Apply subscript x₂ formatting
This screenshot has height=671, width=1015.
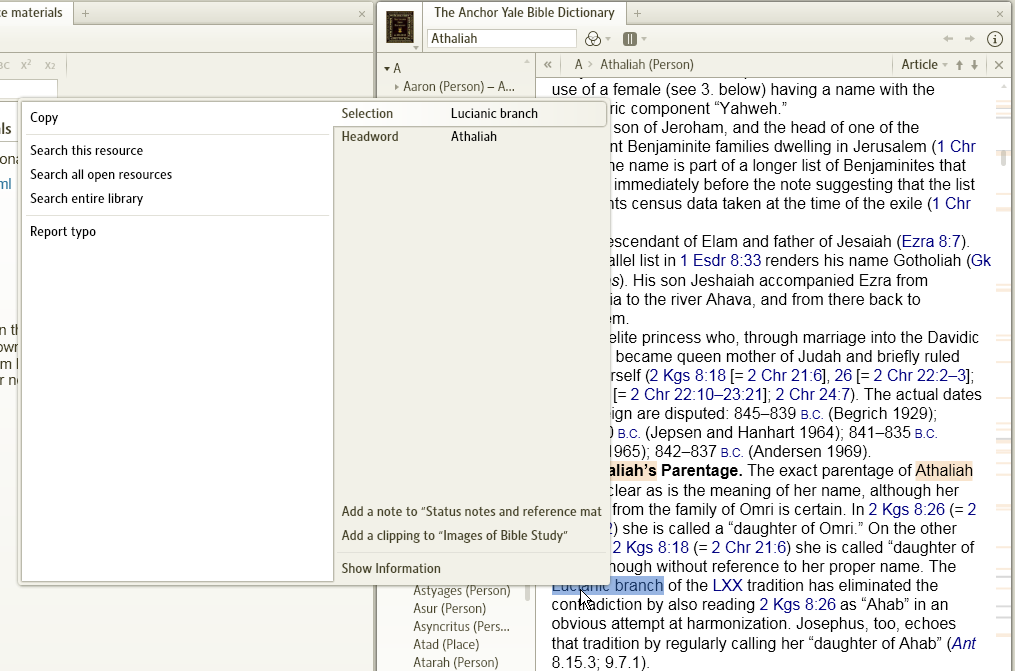(50, 65)
